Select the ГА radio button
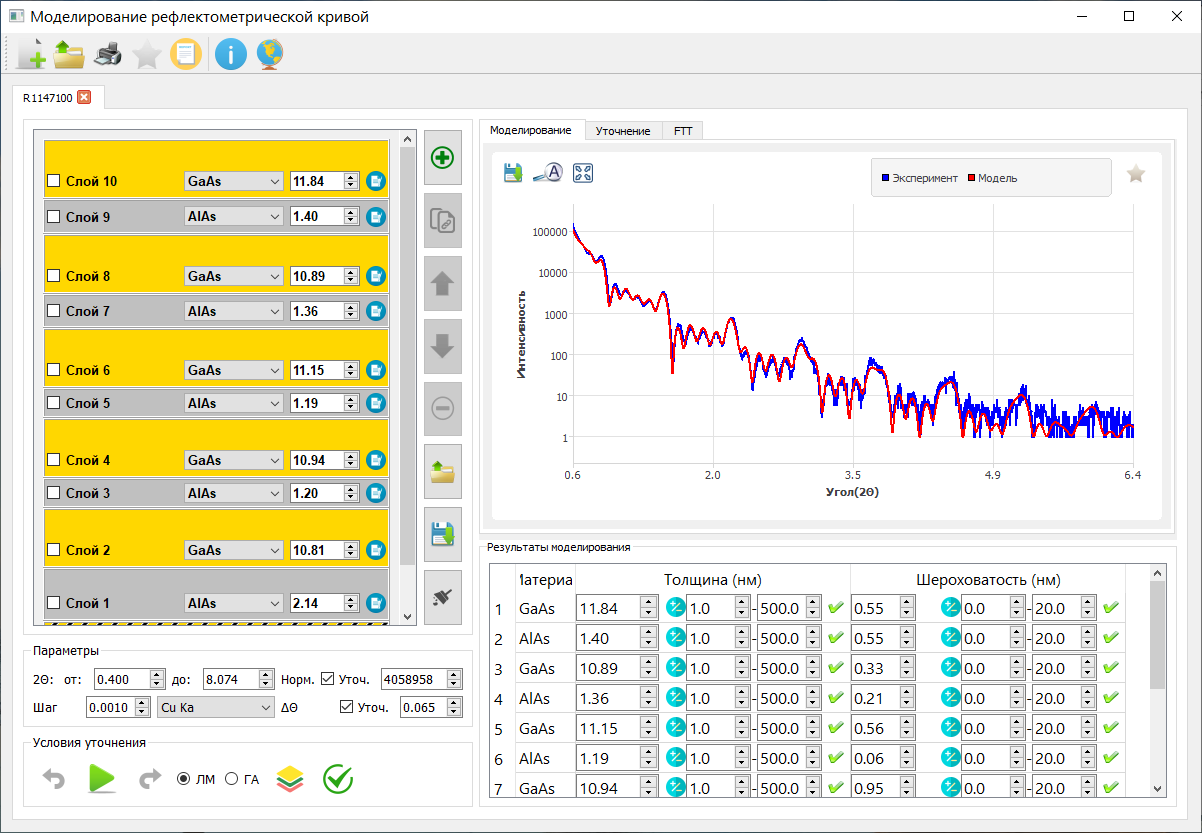Screen dimensions: 1202x833 232,779
